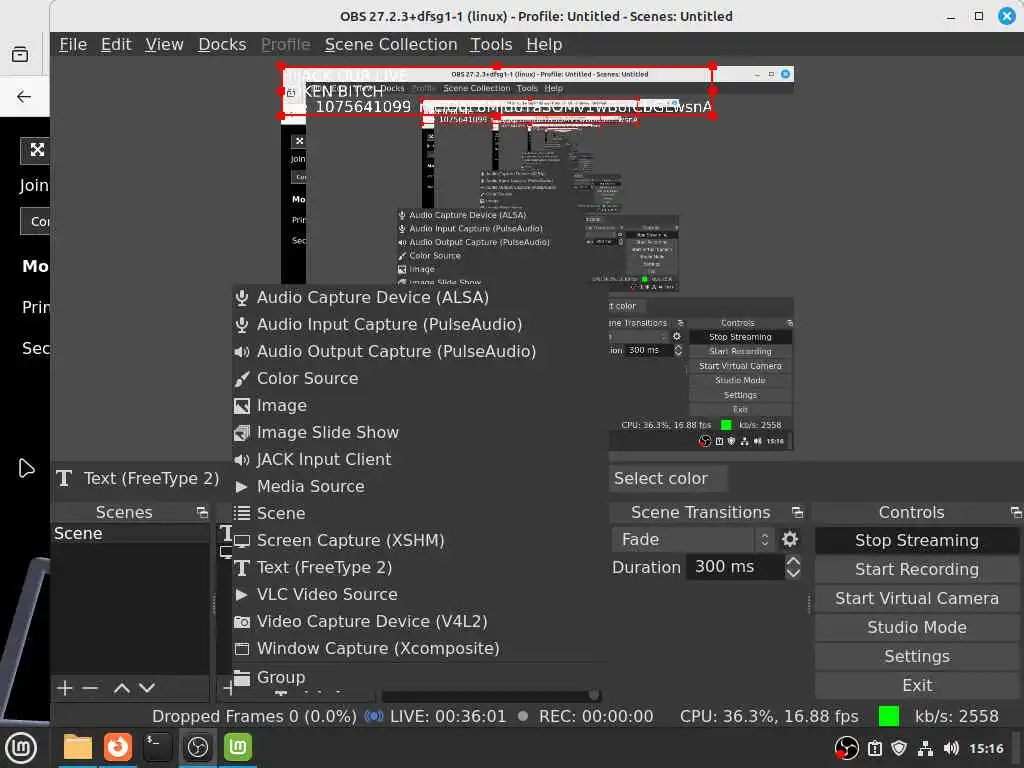Screen dimensions: 1024x768
Task: Click the paintbrush icon beside Color Source
Action: [x=242, y=379]
